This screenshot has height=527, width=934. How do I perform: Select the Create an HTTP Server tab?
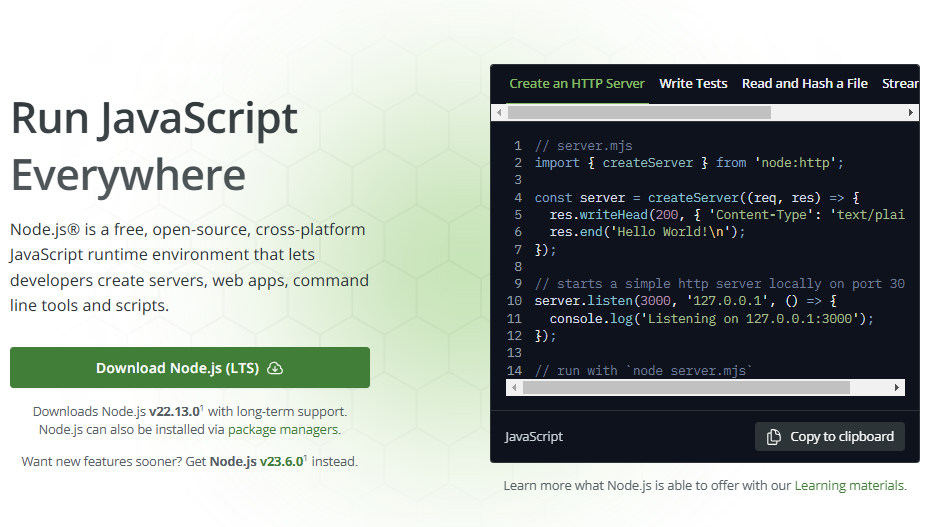pos(577,83)
